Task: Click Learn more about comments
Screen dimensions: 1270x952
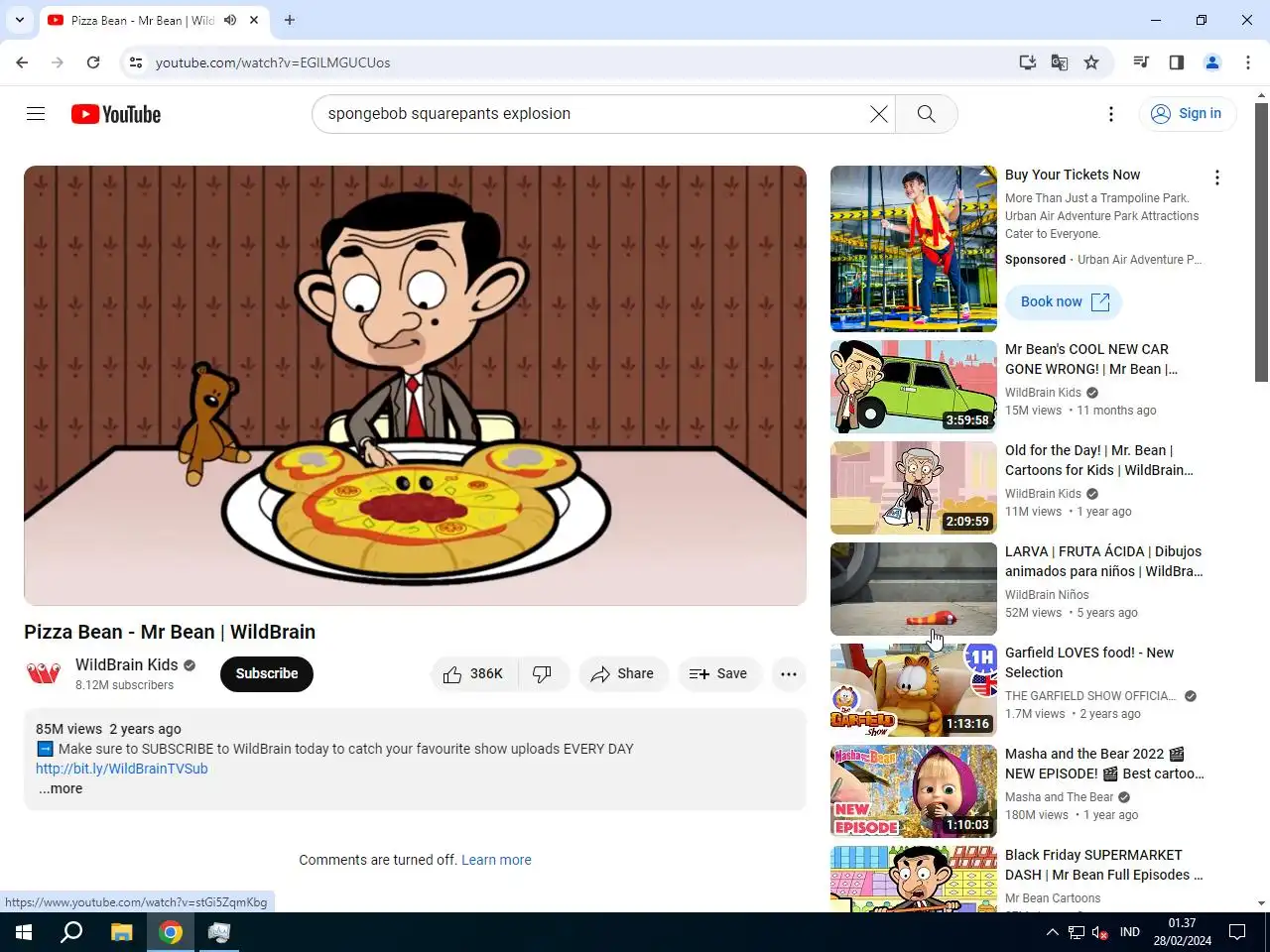Action: click(x=496, y=860)
